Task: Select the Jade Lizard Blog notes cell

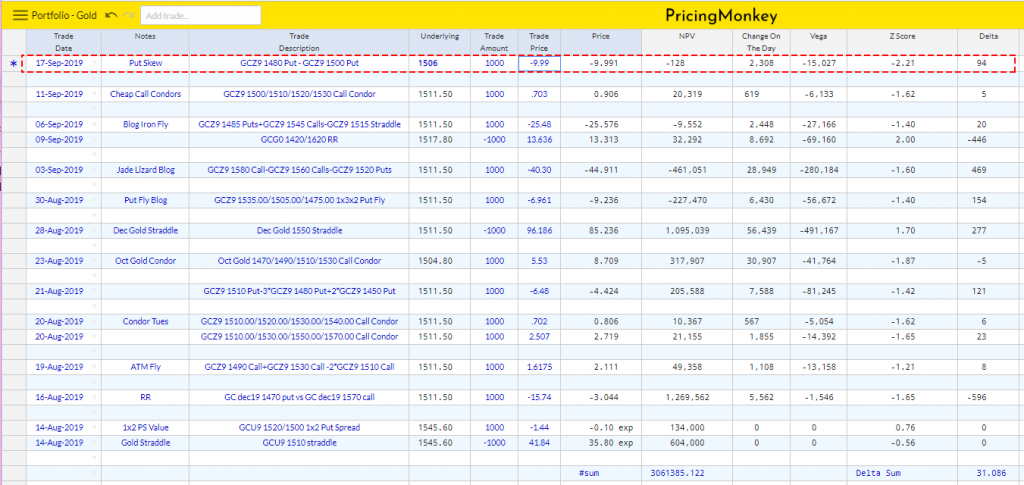Action: (x=145, y=170)
